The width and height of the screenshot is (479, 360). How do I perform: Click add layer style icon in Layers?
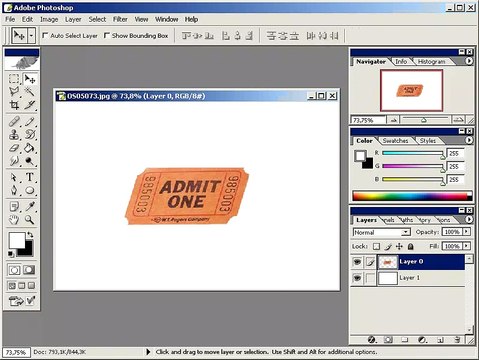372,340
